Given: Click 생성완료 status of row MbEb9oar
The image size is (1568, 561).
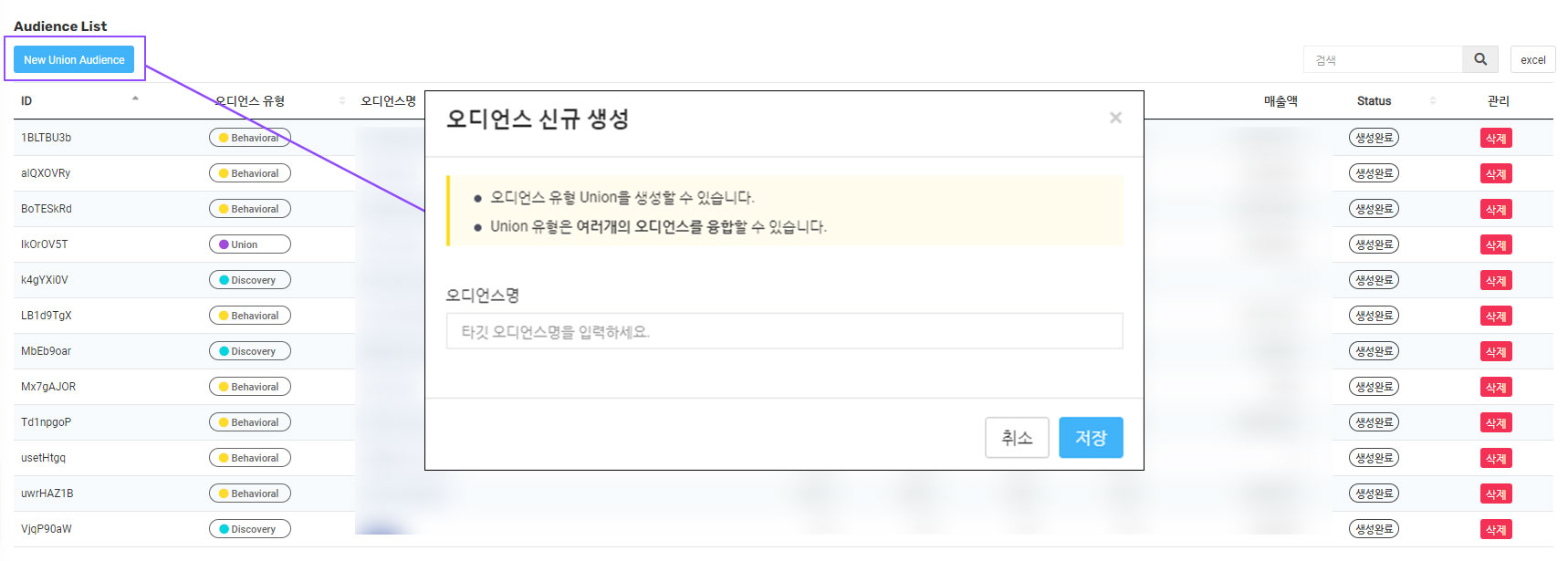Looking at the screenshot, I should [x=1374, y=351].
